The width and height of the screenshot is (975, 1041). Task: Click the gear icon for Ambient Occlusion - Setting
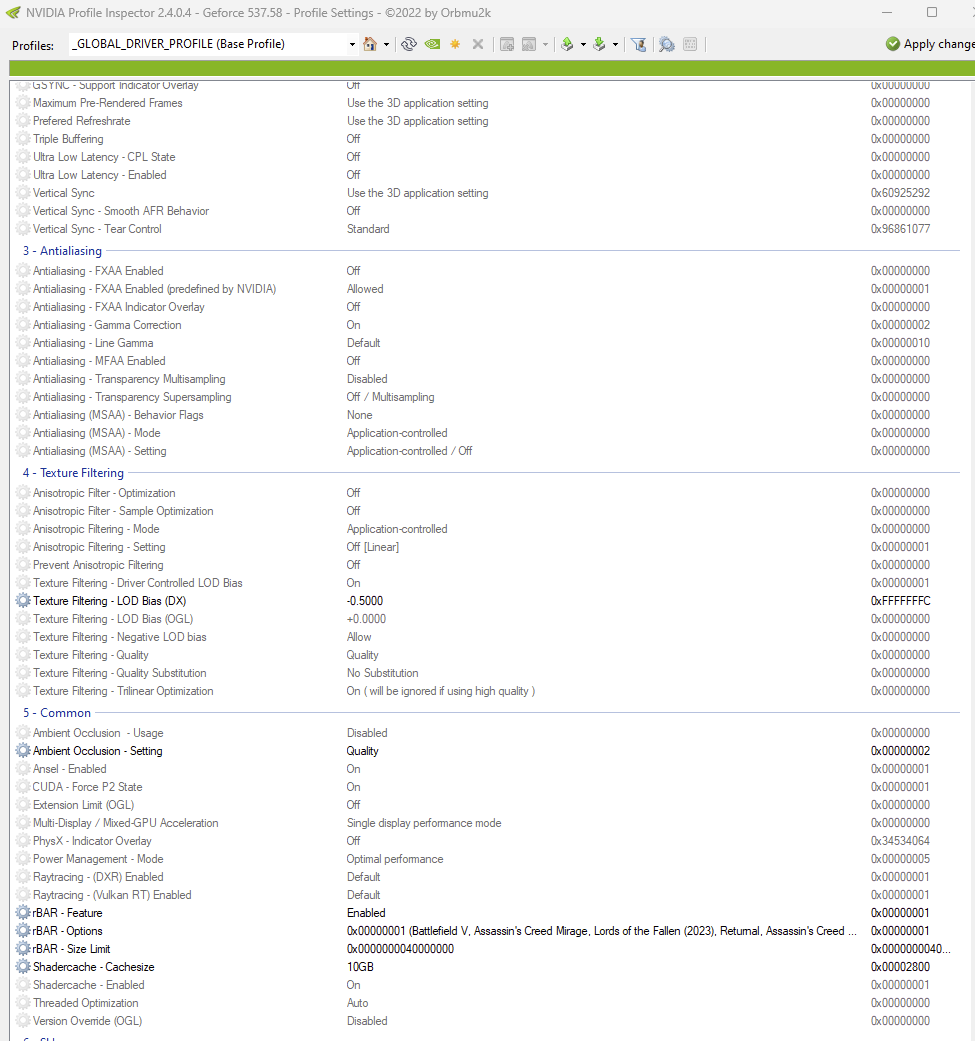tap(23, 751)
